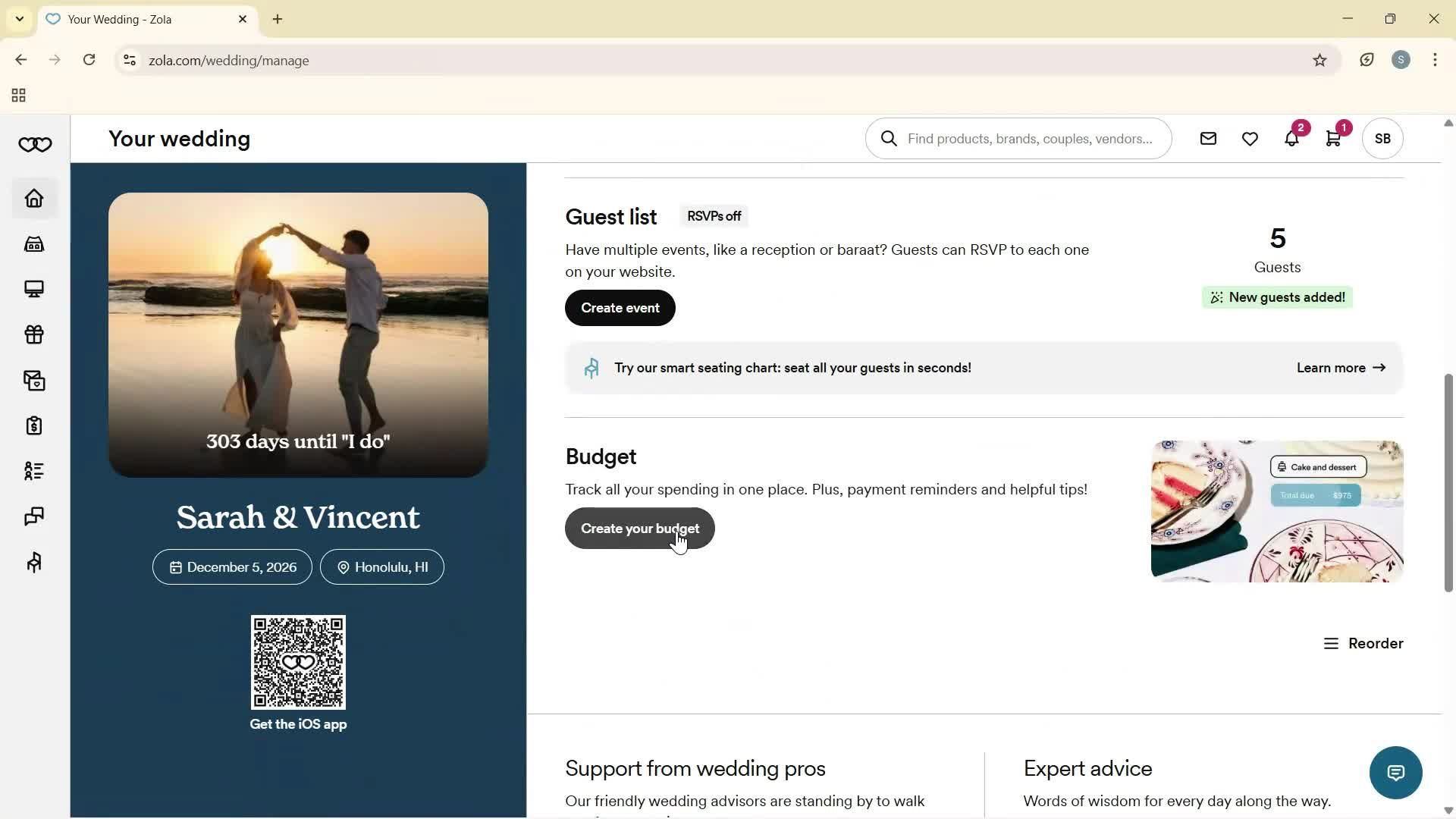Select the Guest list icon in sidebar
This screenshot has height=819, width=1456.
(34, 471)
